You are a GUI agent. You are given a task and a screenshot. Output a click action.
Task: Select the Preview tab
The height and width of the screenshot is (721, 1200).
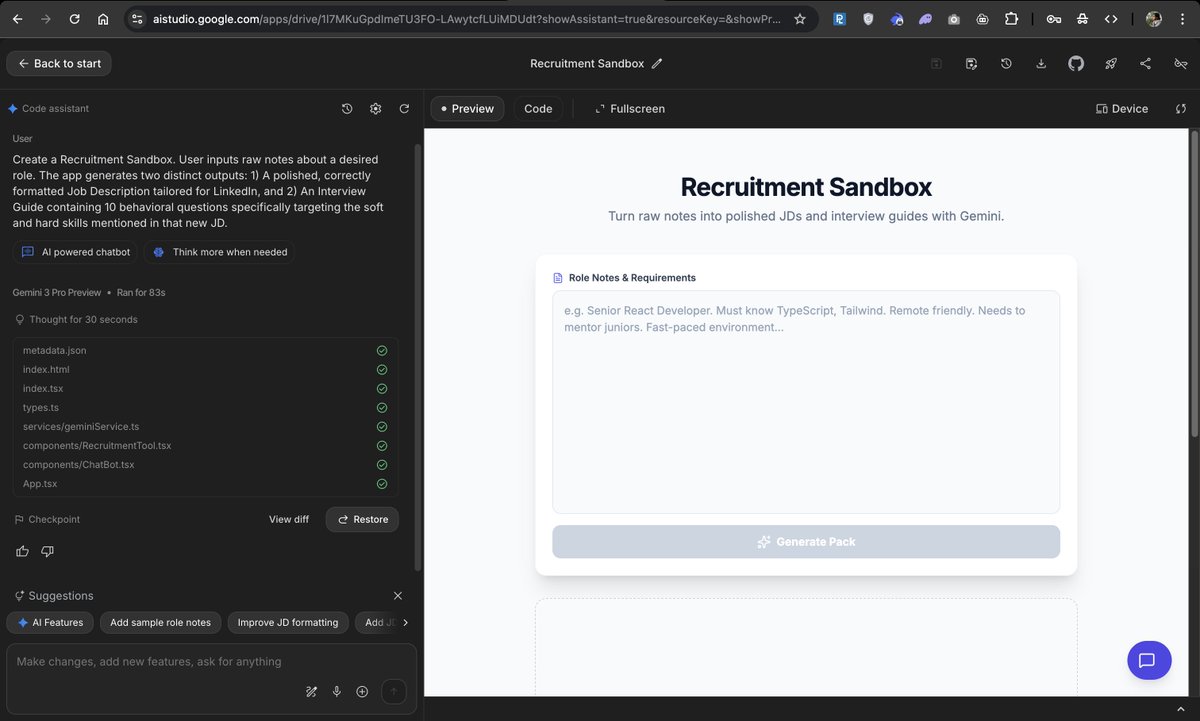click(x=466, y=108)
